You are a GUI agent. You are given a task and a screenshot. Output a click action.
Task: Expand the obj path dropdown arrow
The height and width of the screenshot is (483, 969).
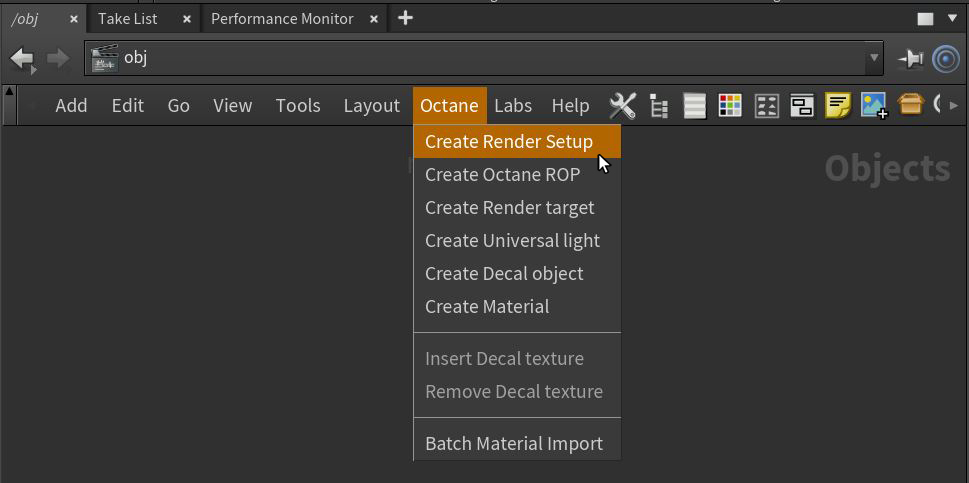coord(874,59)
